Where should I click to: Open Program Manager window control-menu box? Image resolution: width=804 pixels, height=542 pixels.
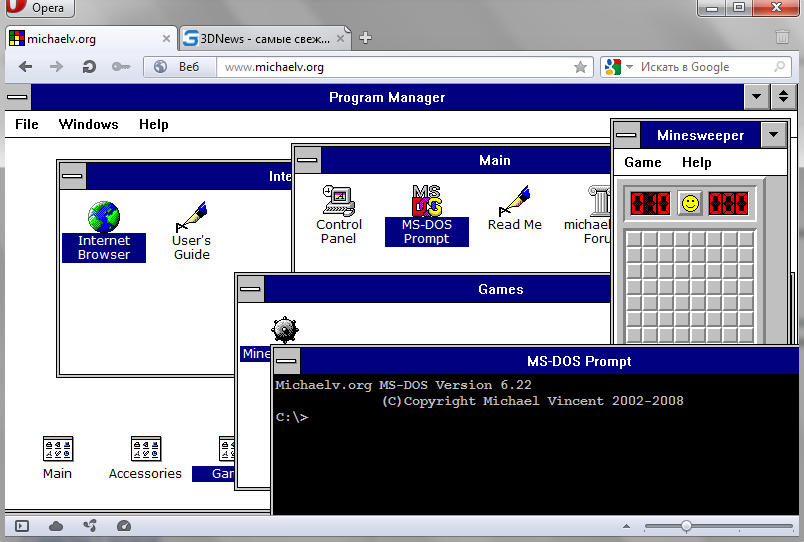pos(18,97)
